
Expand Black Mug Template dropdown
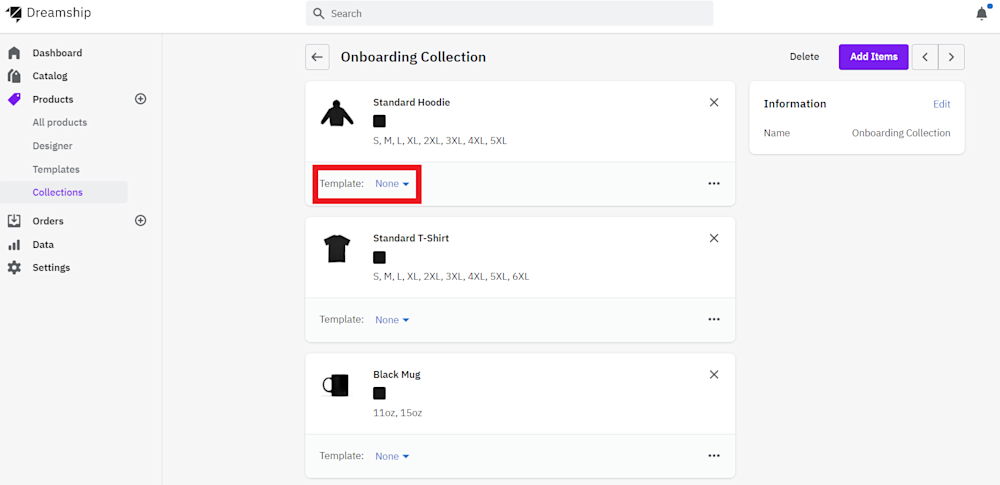tap(392, 456)
